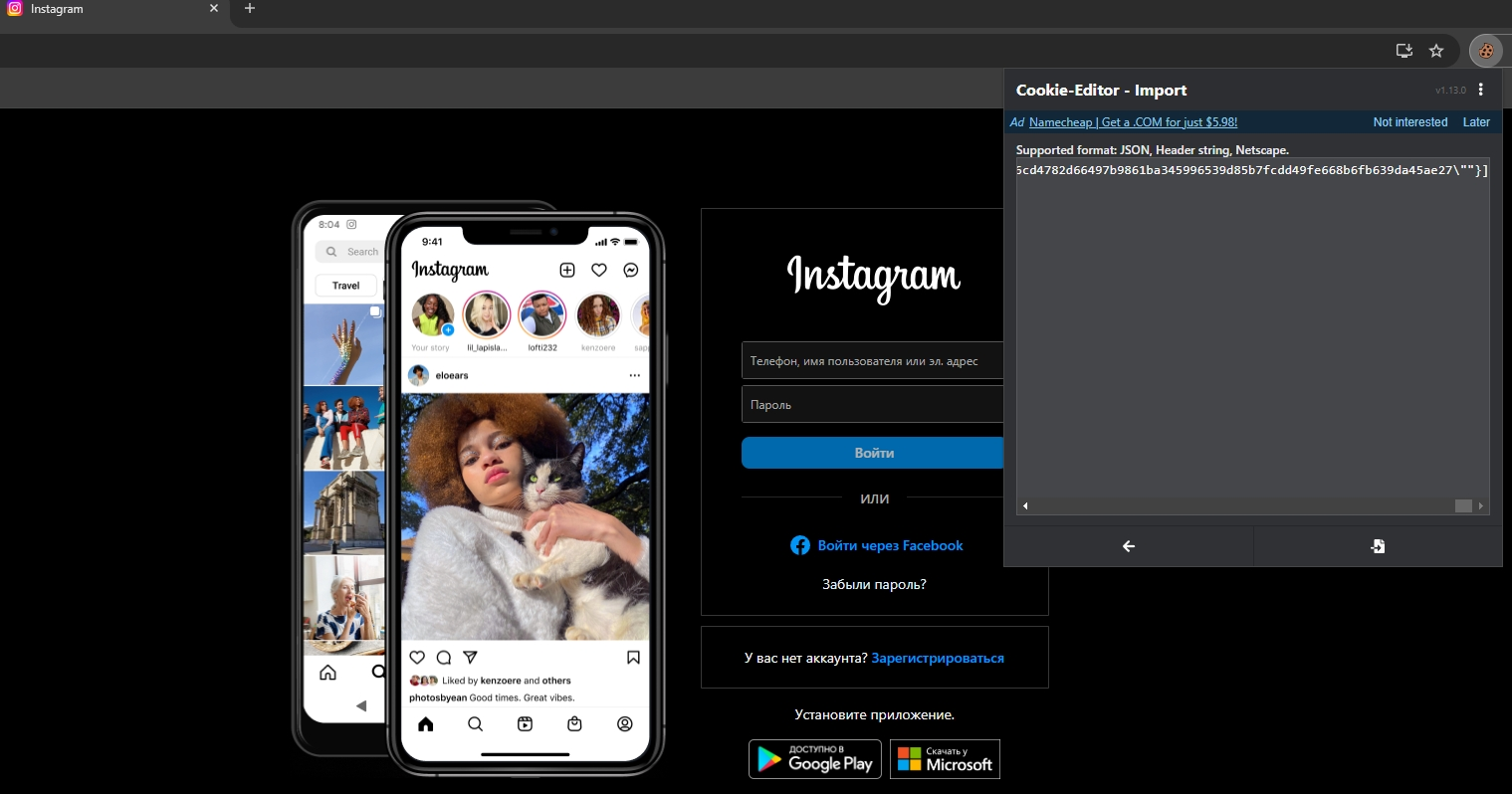Open a new browser tab
Screen dimensions: 1512x794
click(x=250, y=9)
